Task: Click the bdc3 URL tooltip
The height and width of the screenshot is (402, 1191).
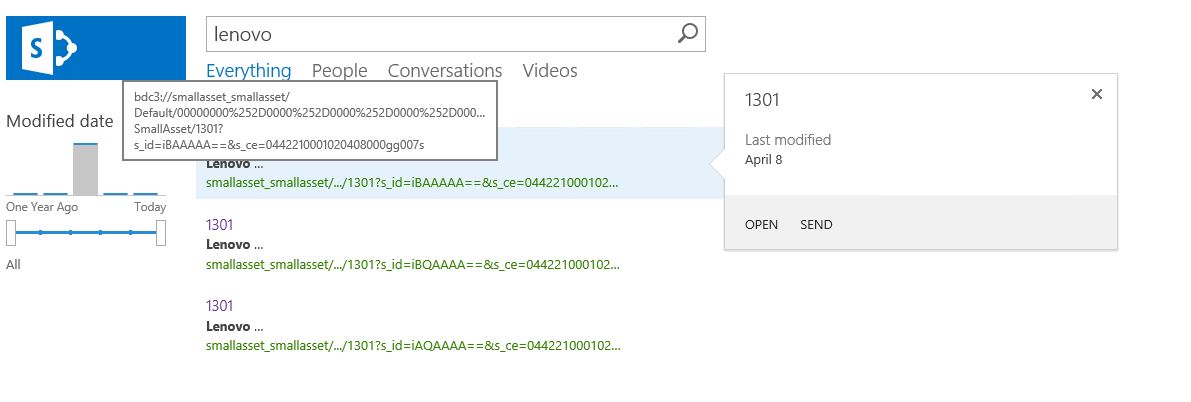Action: click(310, 121)
